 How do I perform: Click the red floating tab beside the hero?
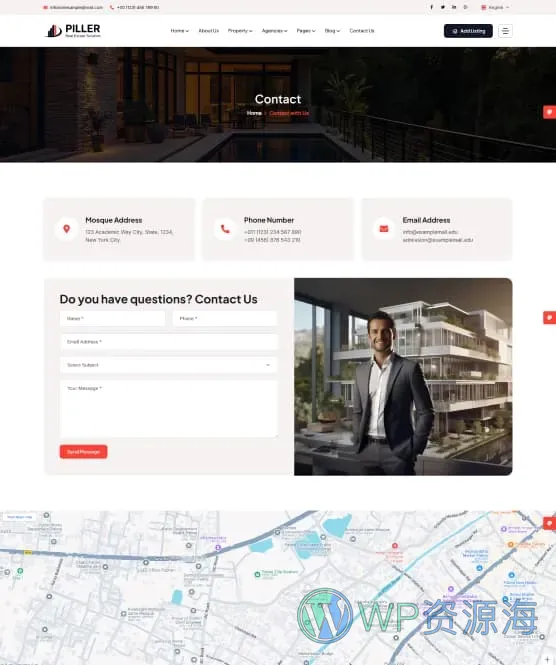549,112
